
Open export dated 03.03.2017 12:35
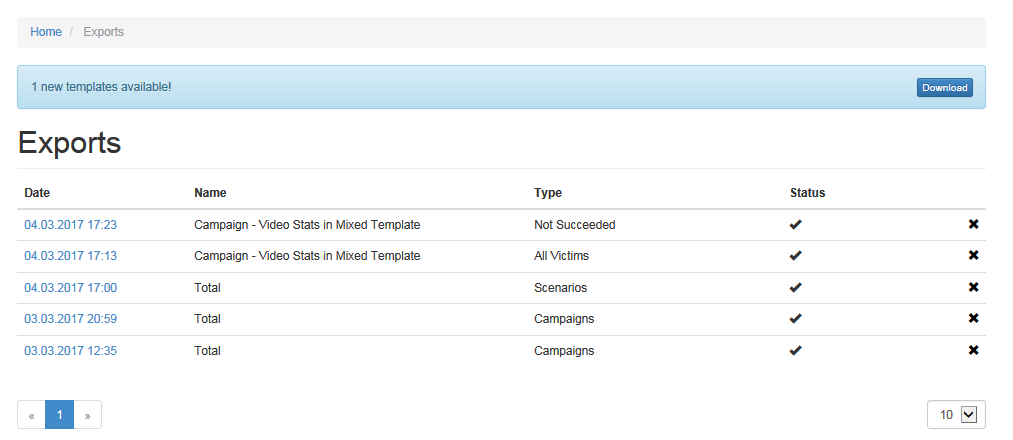[70, 351]
